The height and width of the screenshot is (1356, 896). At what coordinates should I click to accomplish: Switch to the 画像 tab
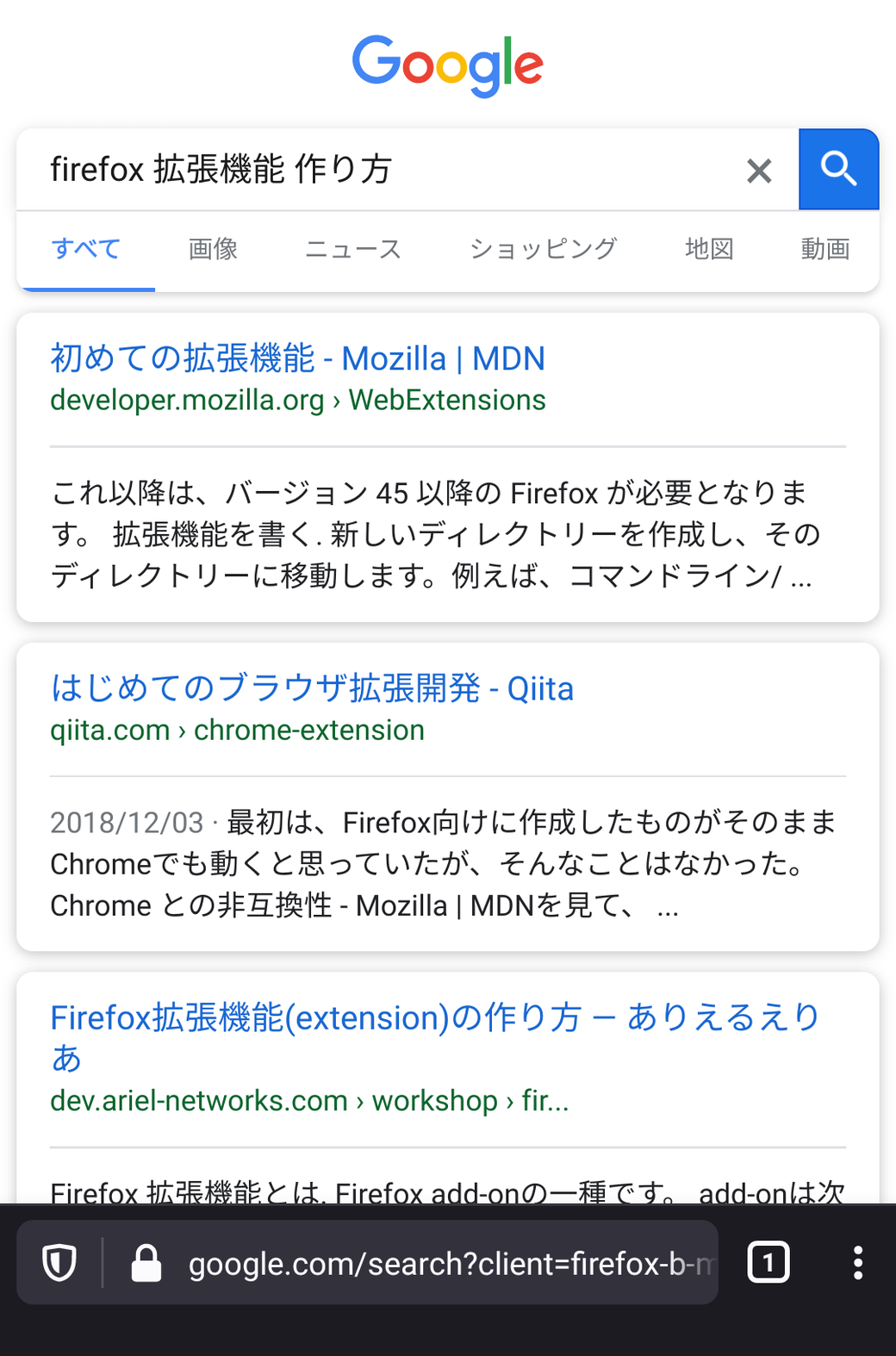coord(213,249)
